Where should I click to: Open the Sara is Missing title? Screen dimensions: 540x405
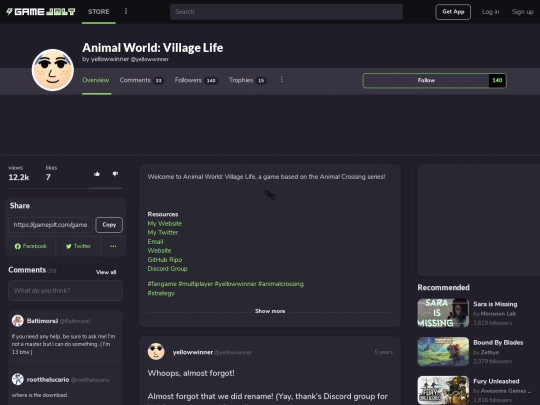pyautogui.click(x=495, y=304)
